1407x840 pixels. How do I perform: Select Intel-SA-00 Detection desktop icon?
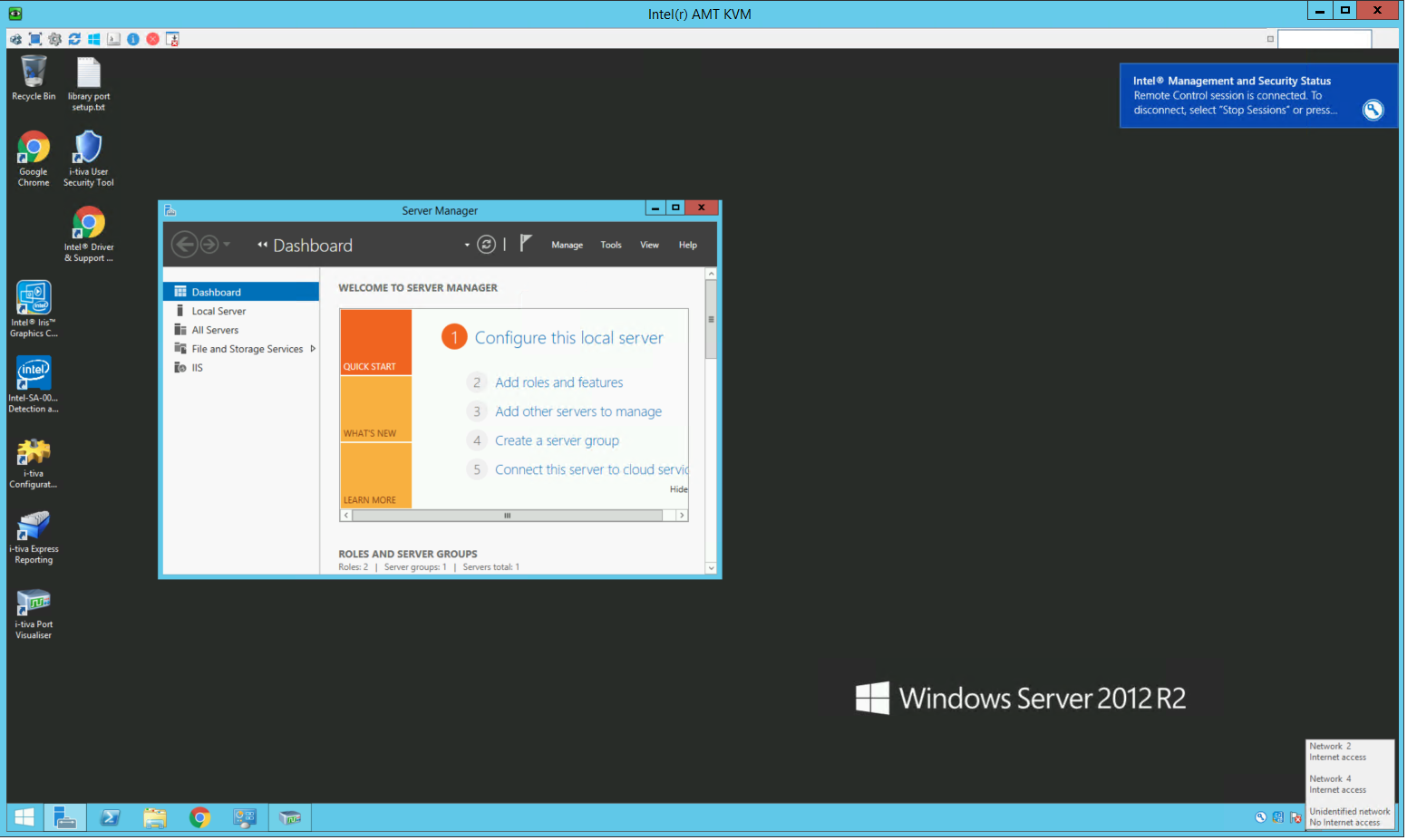click(34, 384)
